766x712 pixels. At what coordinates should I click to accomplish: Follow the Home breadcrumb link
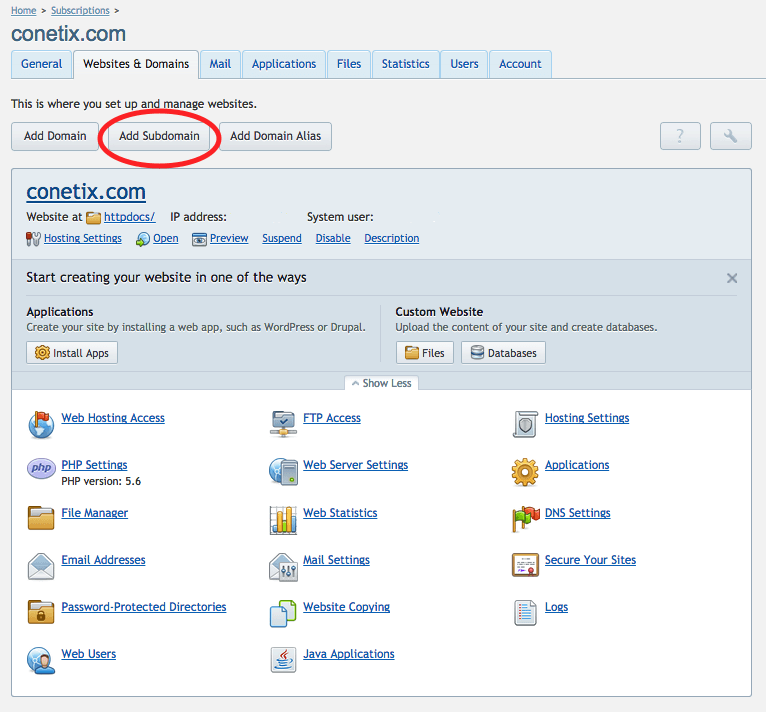(23, 10)
